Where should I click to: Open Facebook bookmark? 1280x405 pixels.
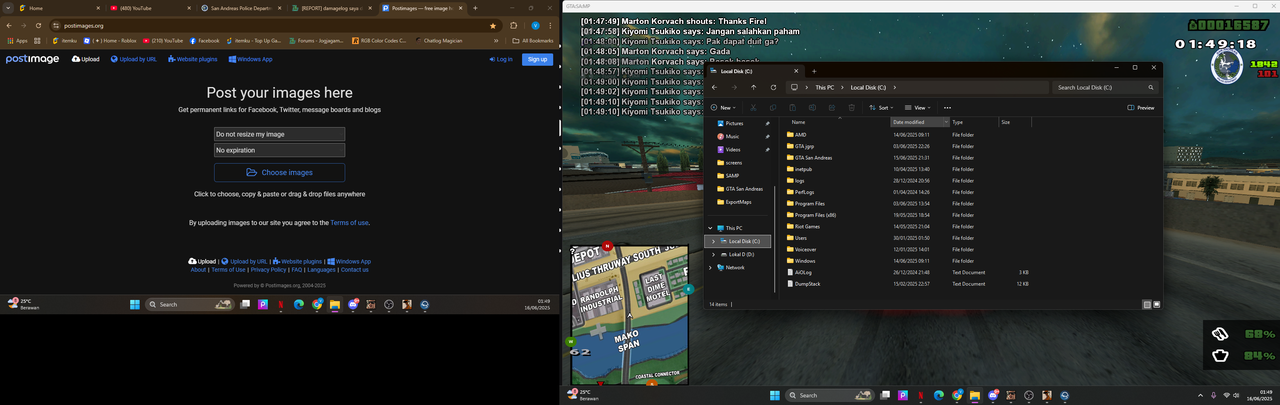pos(203,41)
